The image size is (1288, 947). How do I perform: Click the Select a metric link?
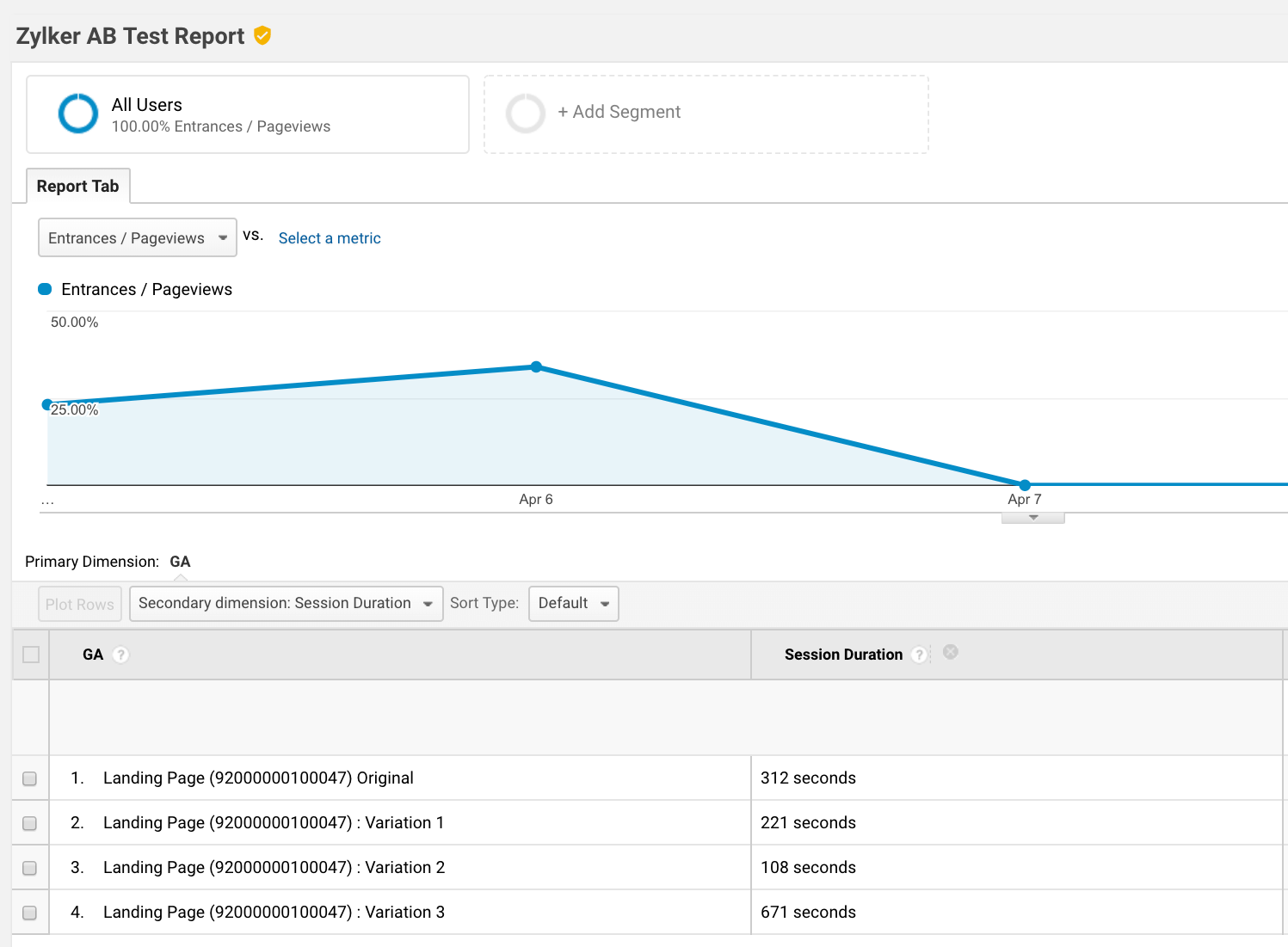(x=330, y=238)
